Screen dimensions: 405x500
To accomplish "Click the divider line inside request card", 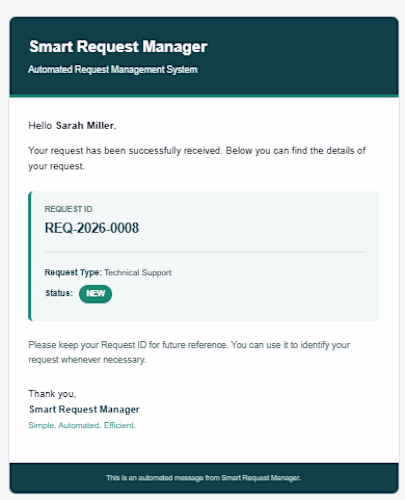I will (205, 252).
